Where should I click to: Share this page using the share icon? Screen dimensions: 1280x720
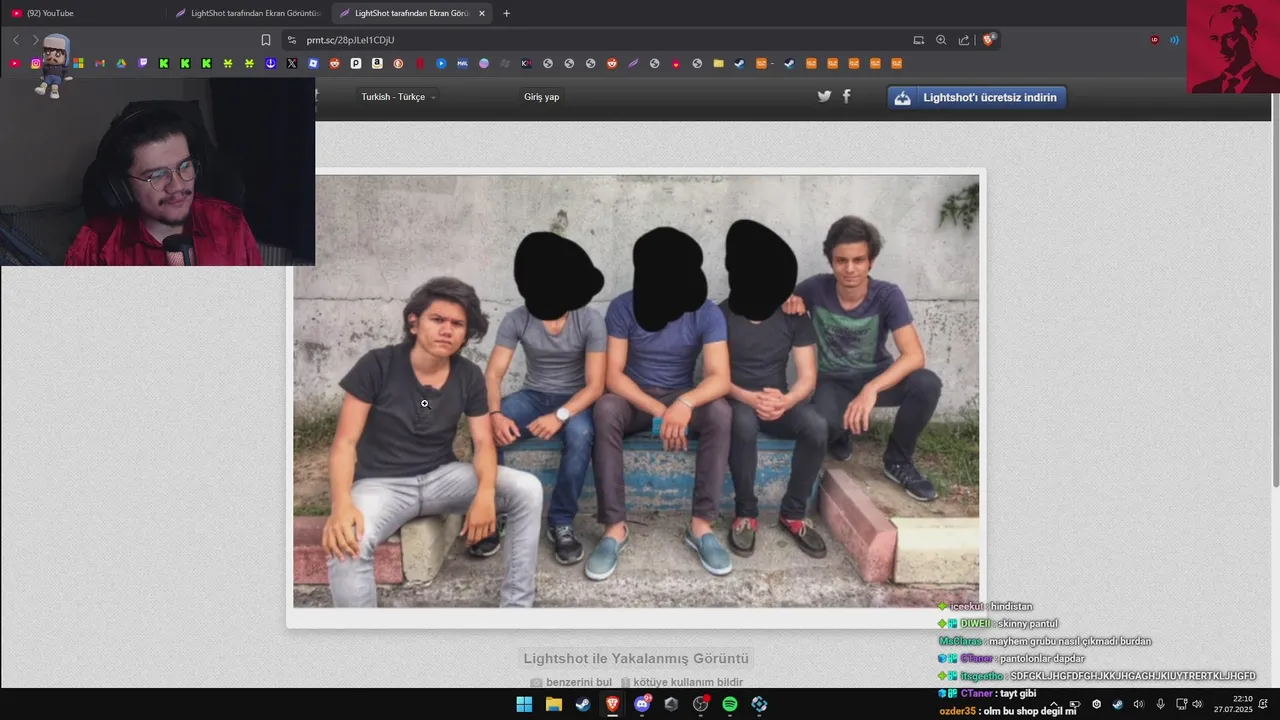tap(964, 40)
